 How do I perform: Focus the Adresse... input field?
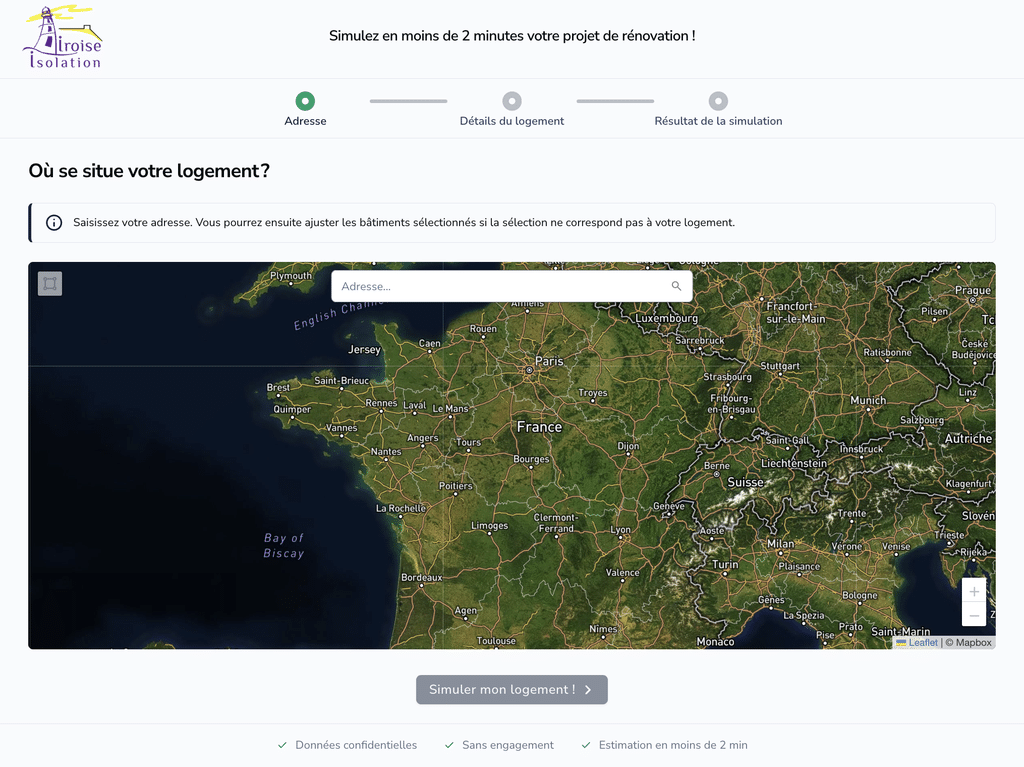pos(512,286)
